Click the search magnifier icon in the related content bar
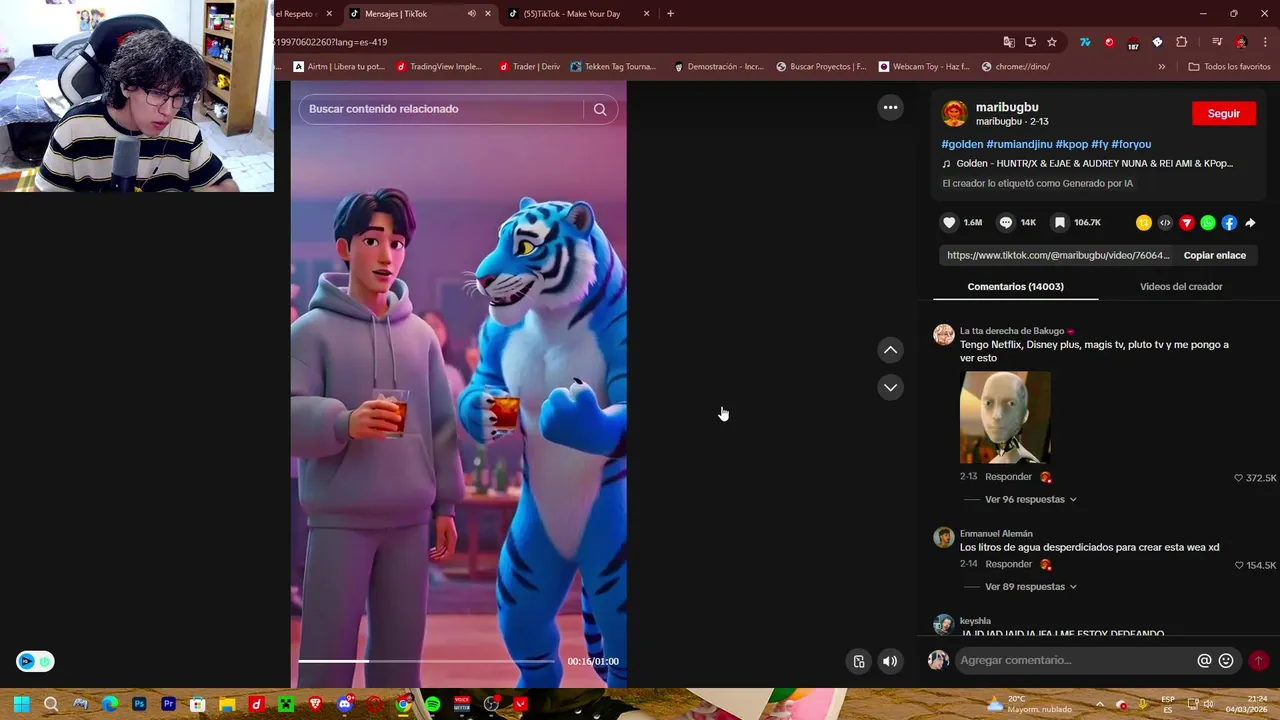This screenshot has height=720, width=1280. 600,109
